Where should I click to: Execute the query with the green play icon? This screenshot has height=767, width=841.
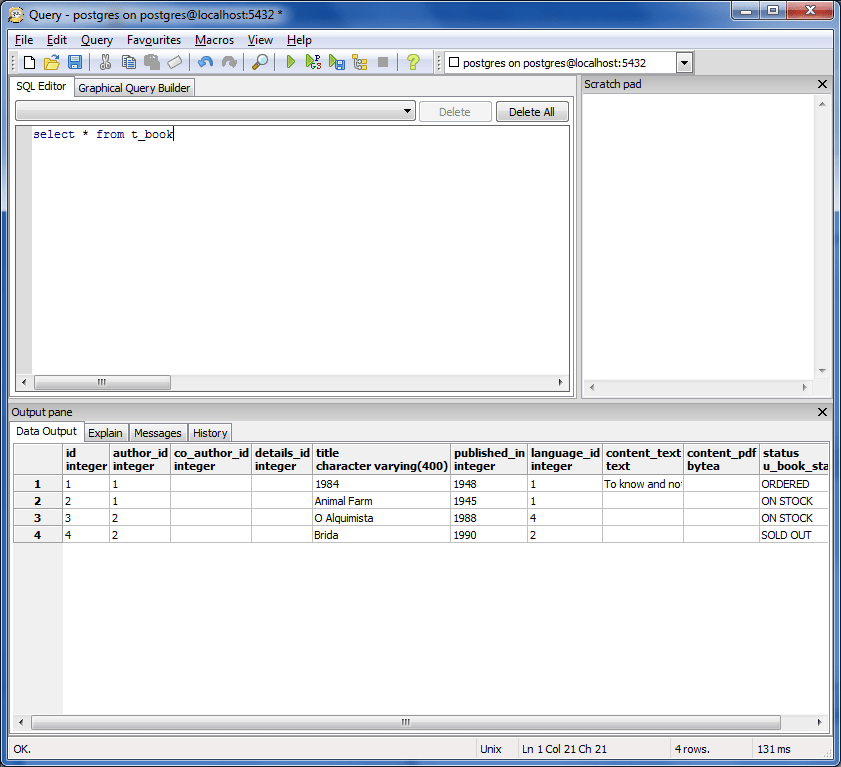click(x=289, y=62)
